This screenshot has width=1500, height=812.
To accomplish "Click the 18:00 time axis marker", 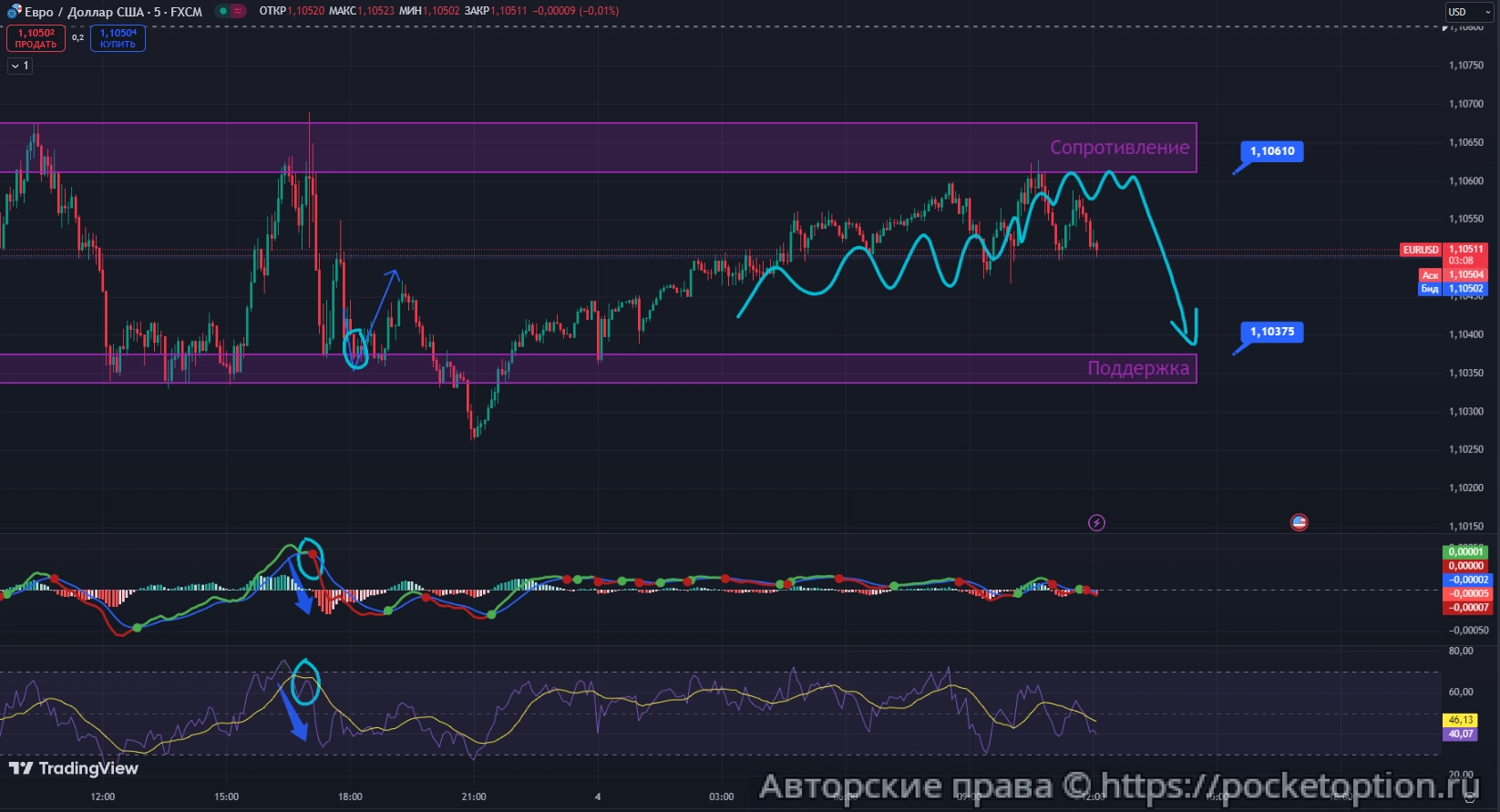I will point(350,797).
